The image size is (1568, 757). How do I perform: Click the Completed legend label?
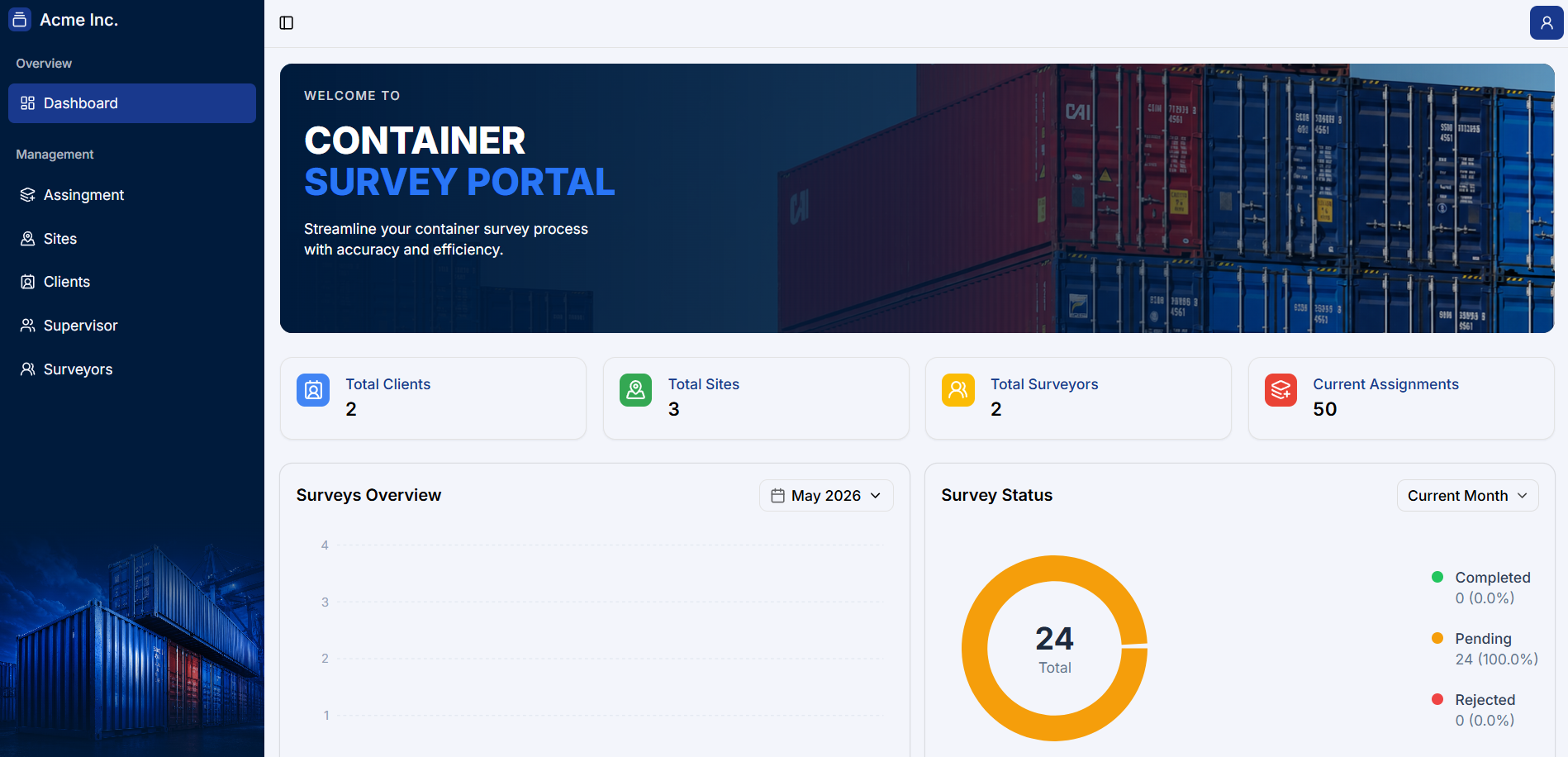pyautogui.click(x=1493, y=578)
